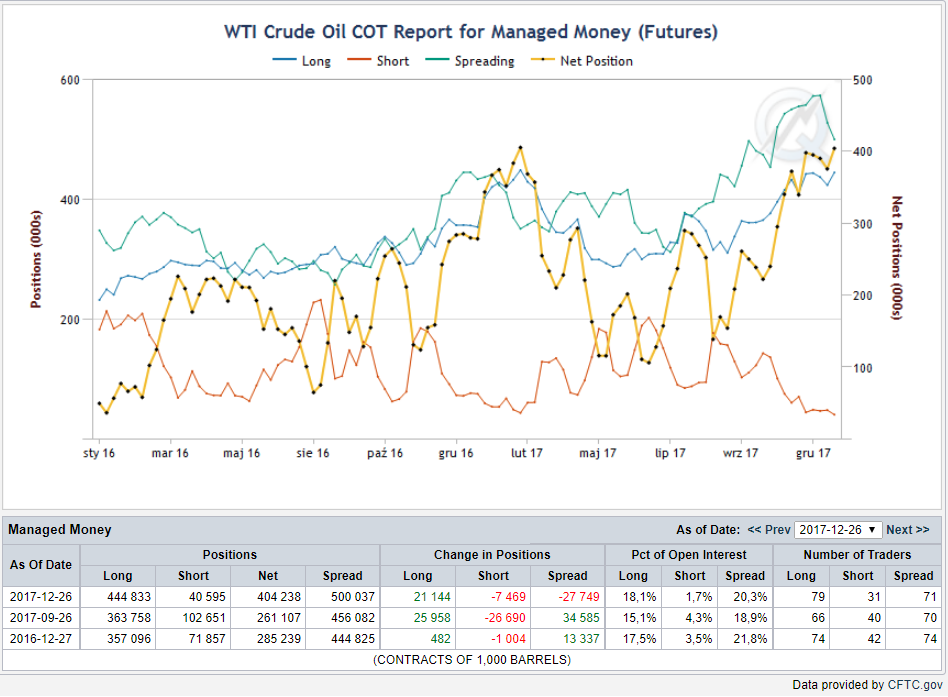Screen dimensions: 948x697
Task: Click Spread position value 500 037
Action: coord(352,597)
